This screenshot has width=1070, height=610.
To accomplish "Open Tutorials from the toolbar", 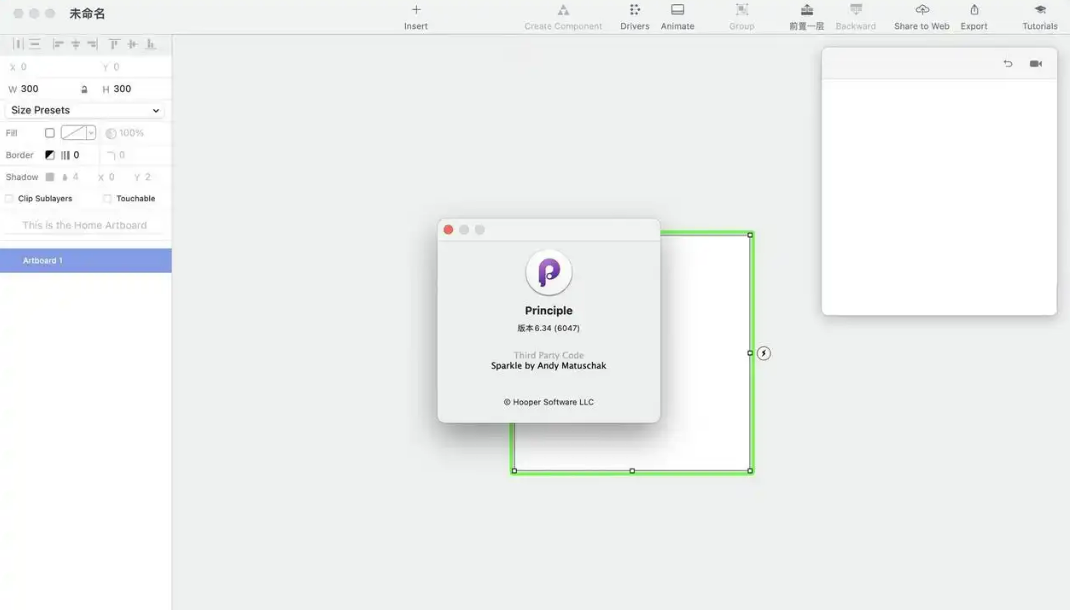I will point(1039,17).
